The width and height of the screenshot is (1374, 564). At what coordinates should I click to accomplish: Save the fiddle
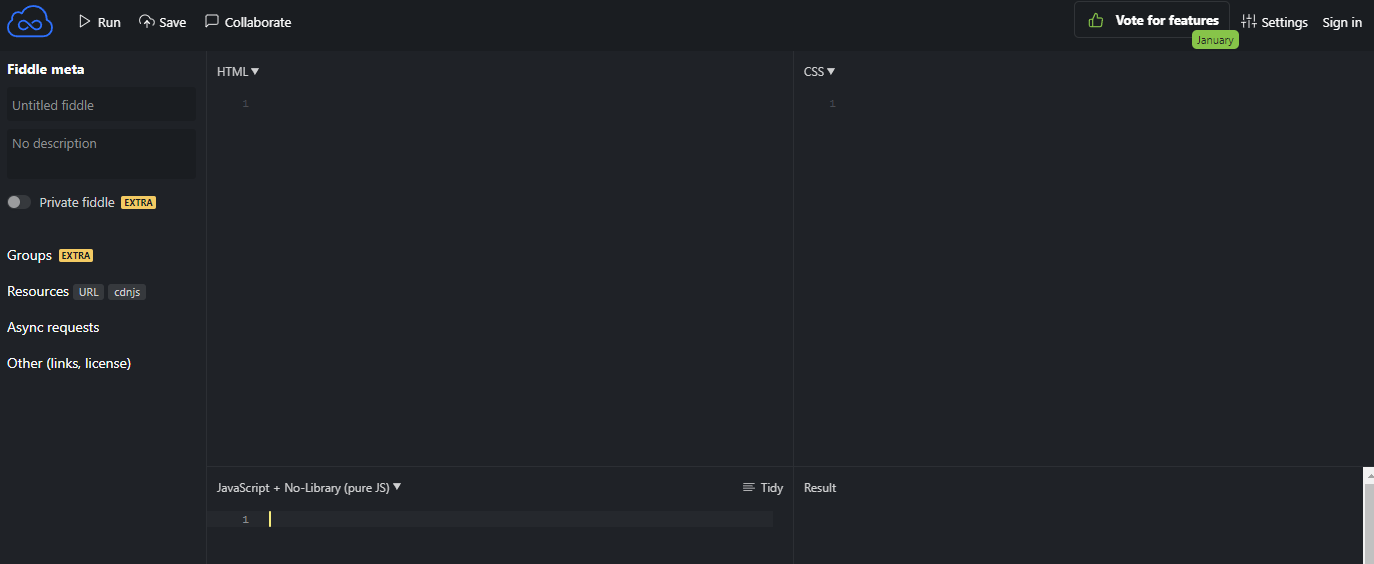162,22
